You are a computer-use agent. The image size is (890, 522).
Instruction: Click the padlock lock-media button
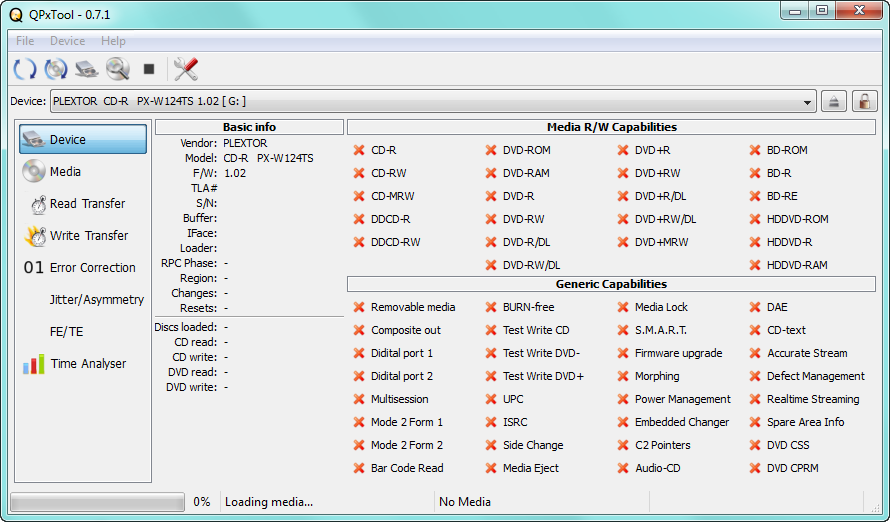pos(864,102)
